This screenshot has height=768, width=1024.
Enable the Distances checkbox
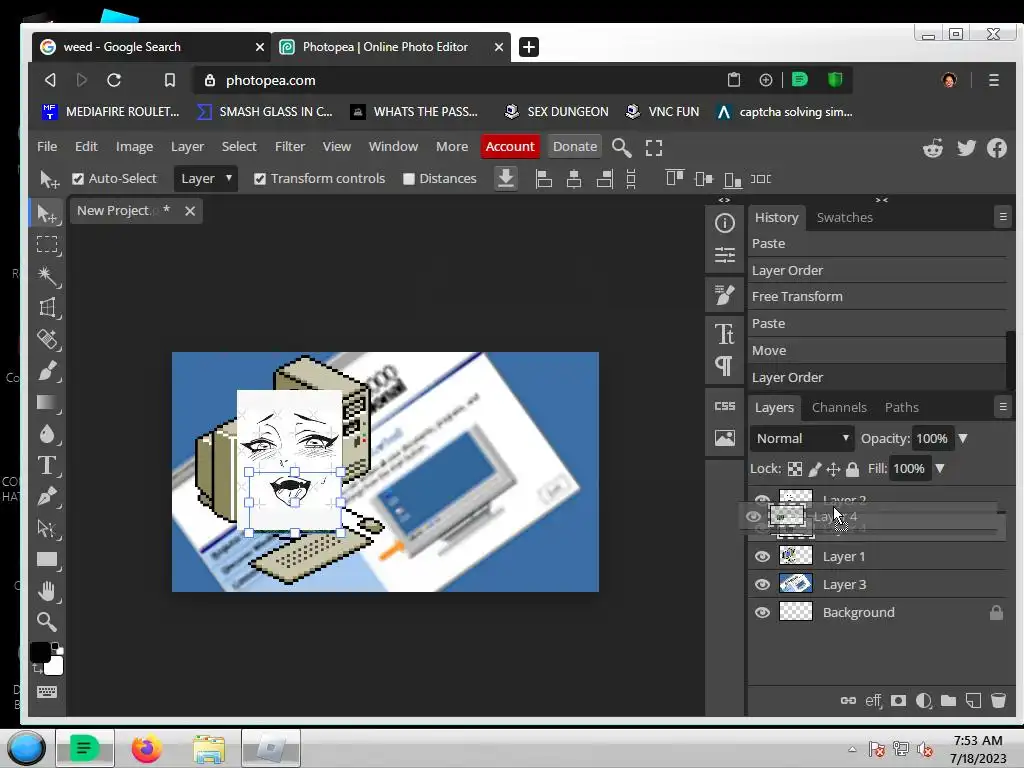click(x=409, y=179)
